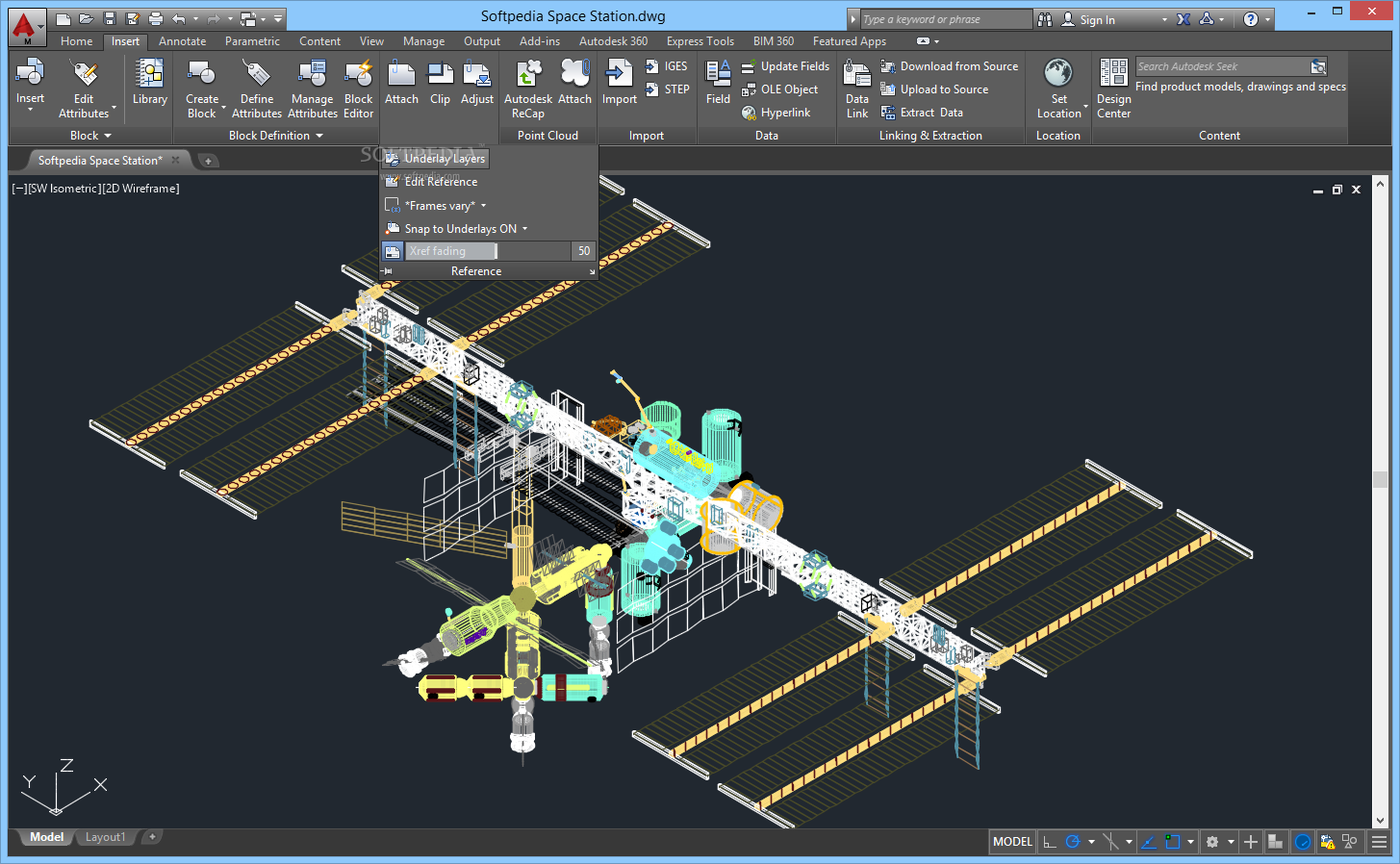This screenshot has width=1400, height=864.
Task: Open the Block Editor tool
Action: [x=358, y=88]
